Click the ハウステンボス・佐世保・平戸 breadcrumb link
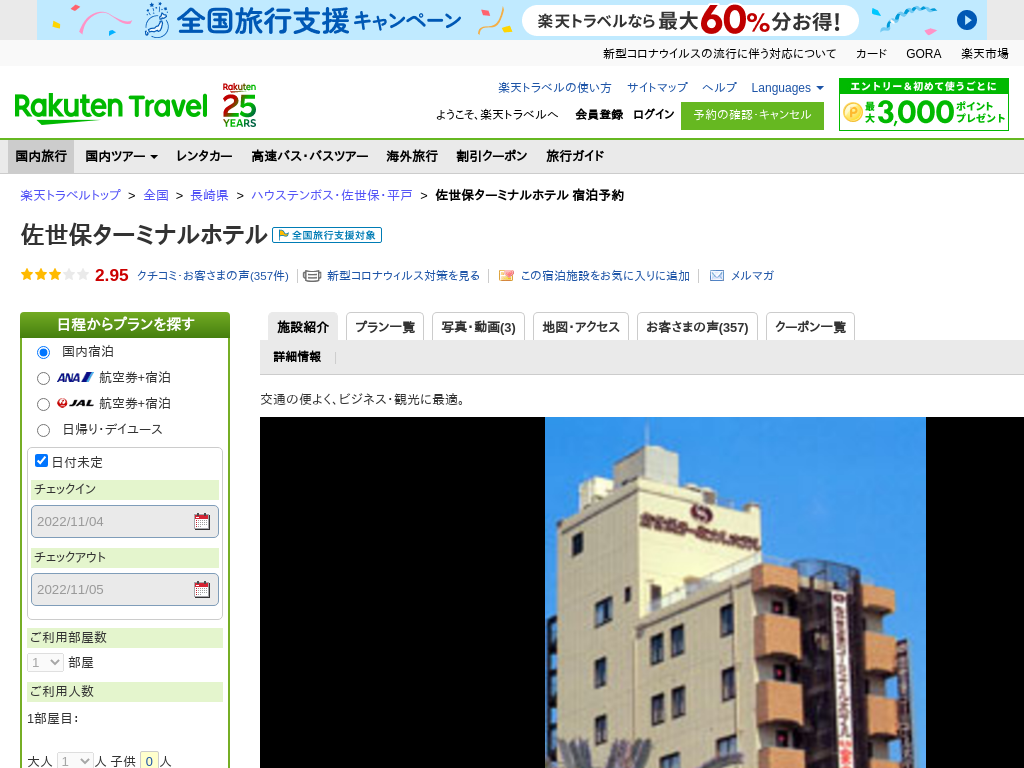1024x768 pixels. (332, 195)
